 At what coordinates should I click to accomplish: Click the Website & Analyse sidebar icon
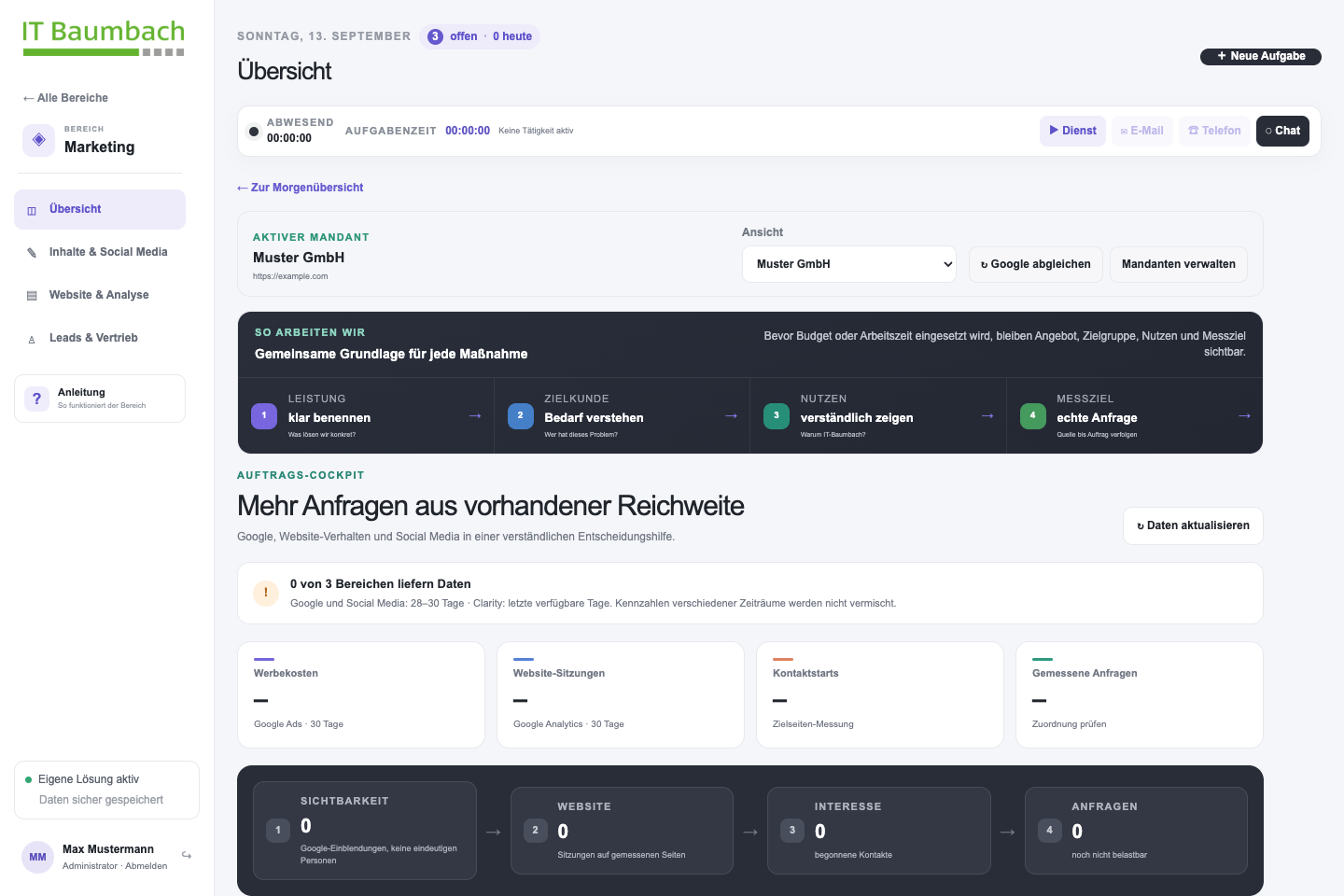click(32, 295)
